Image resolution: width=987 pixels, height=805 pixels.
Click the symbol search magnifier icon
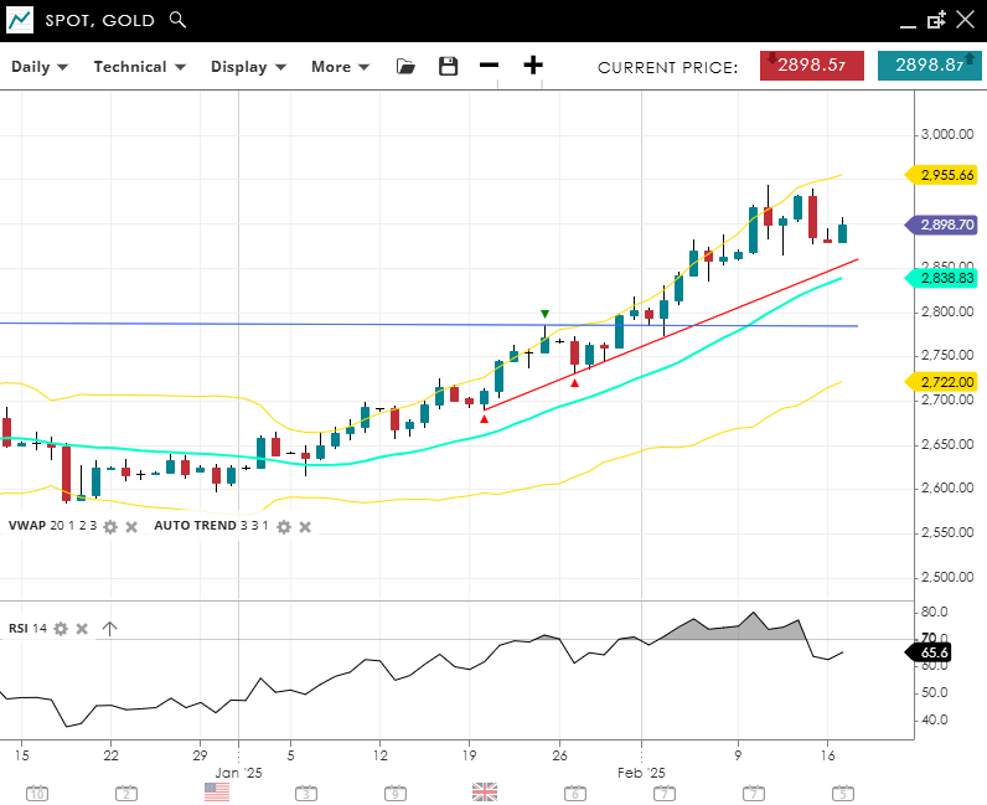177,20
